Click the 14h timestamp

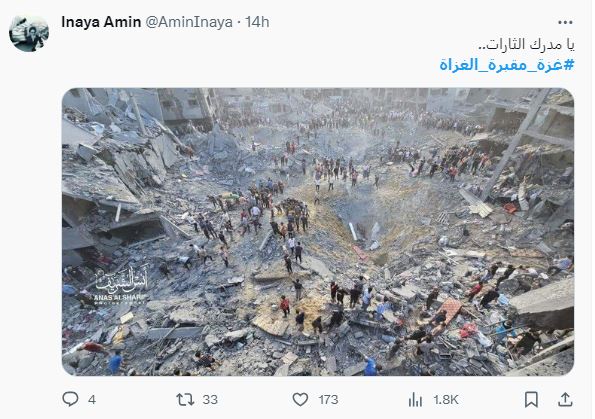[257, 22]
